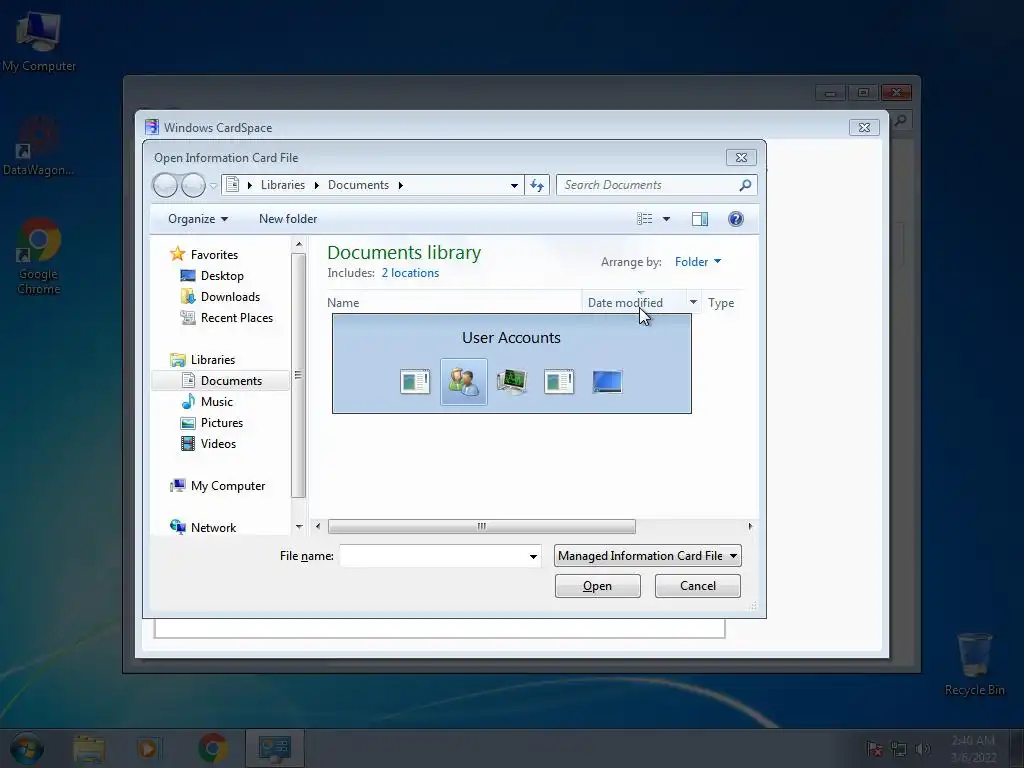Image resolution: width=1024 pixels, height=768 pixels.
Task: Select the monitor with green graph icon in switcher
Action: (511, 381)
